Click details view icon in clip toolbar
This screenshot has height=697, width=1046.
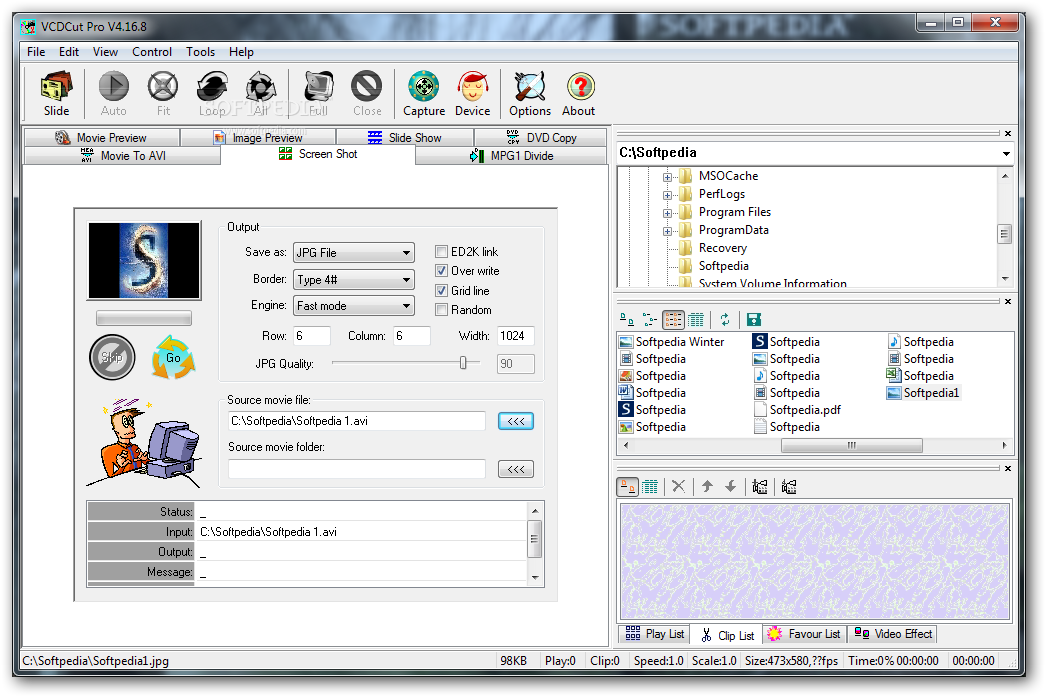click(650, 487)
